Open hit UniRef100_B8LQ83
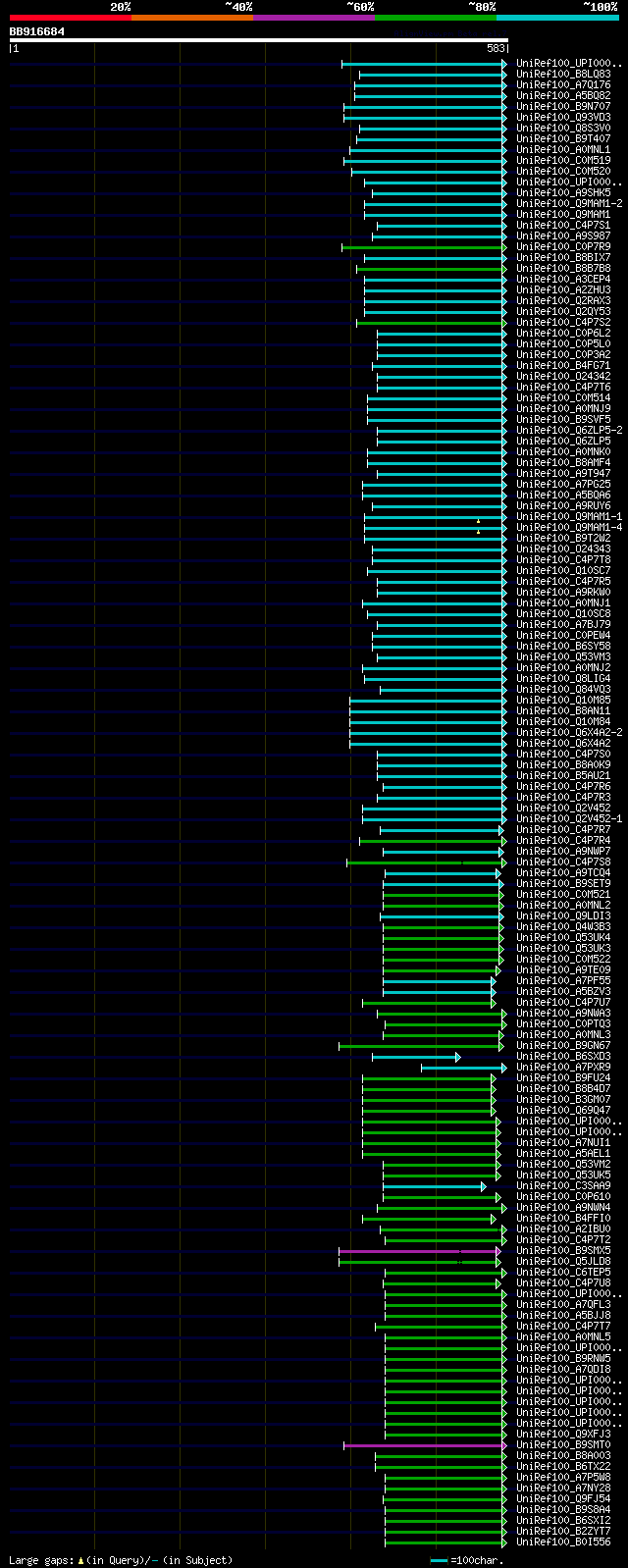 click(563, 74)
